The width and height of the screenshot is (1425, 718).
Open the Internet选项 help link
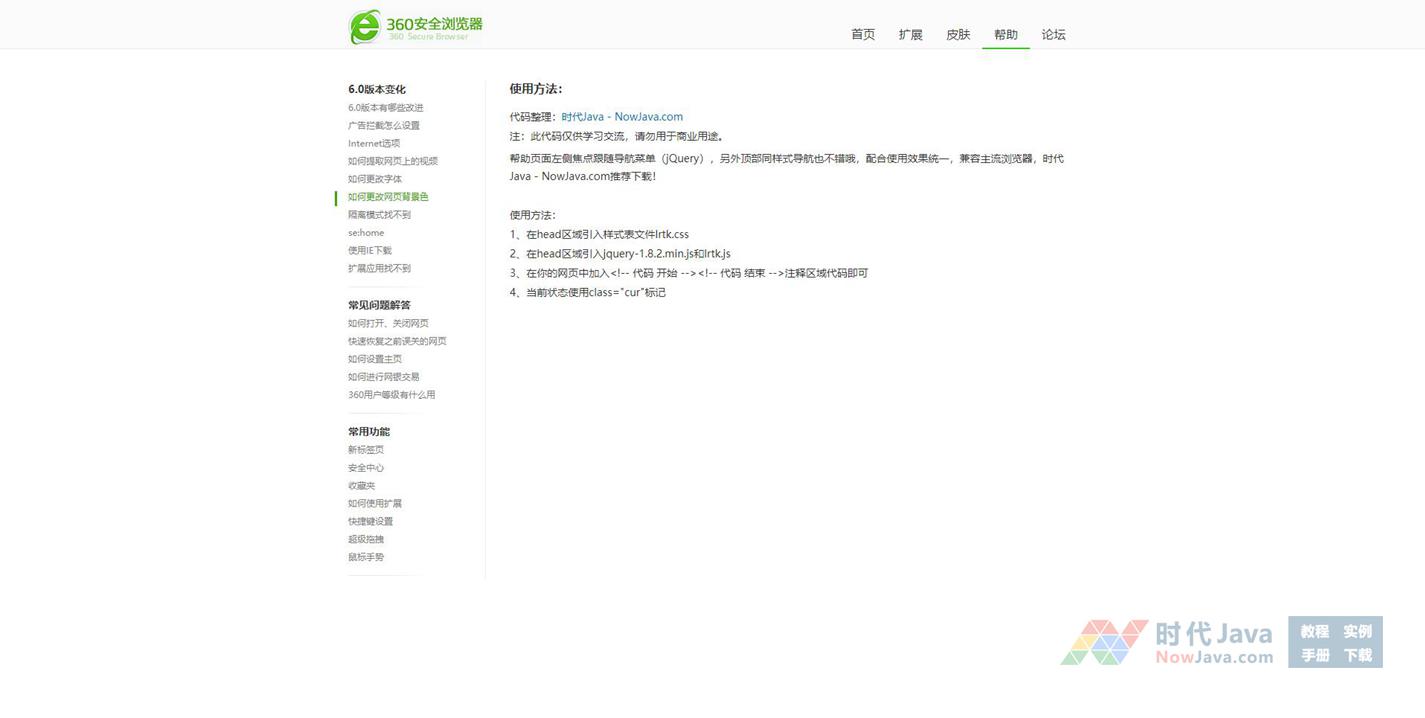click(373, 144)
